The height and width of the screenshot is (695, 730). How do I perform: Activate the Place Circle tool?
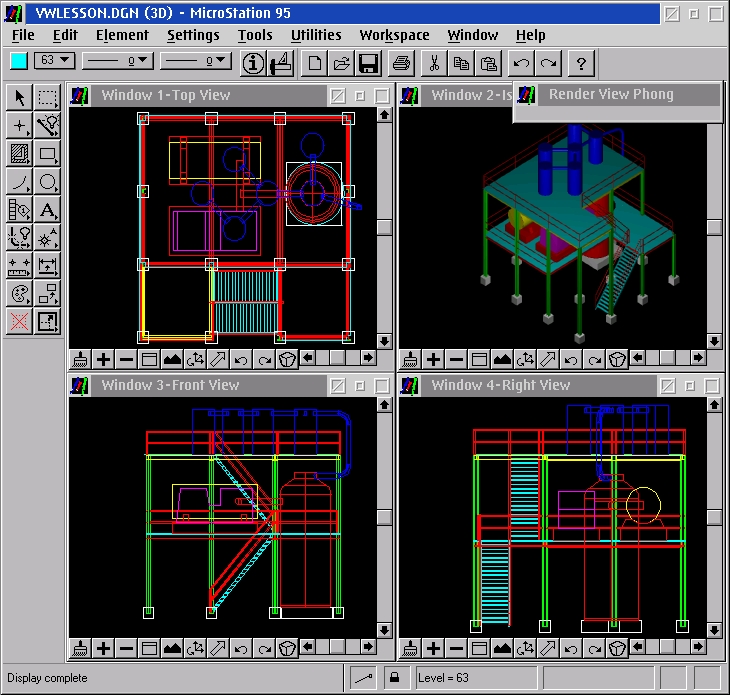click(47, 182)
